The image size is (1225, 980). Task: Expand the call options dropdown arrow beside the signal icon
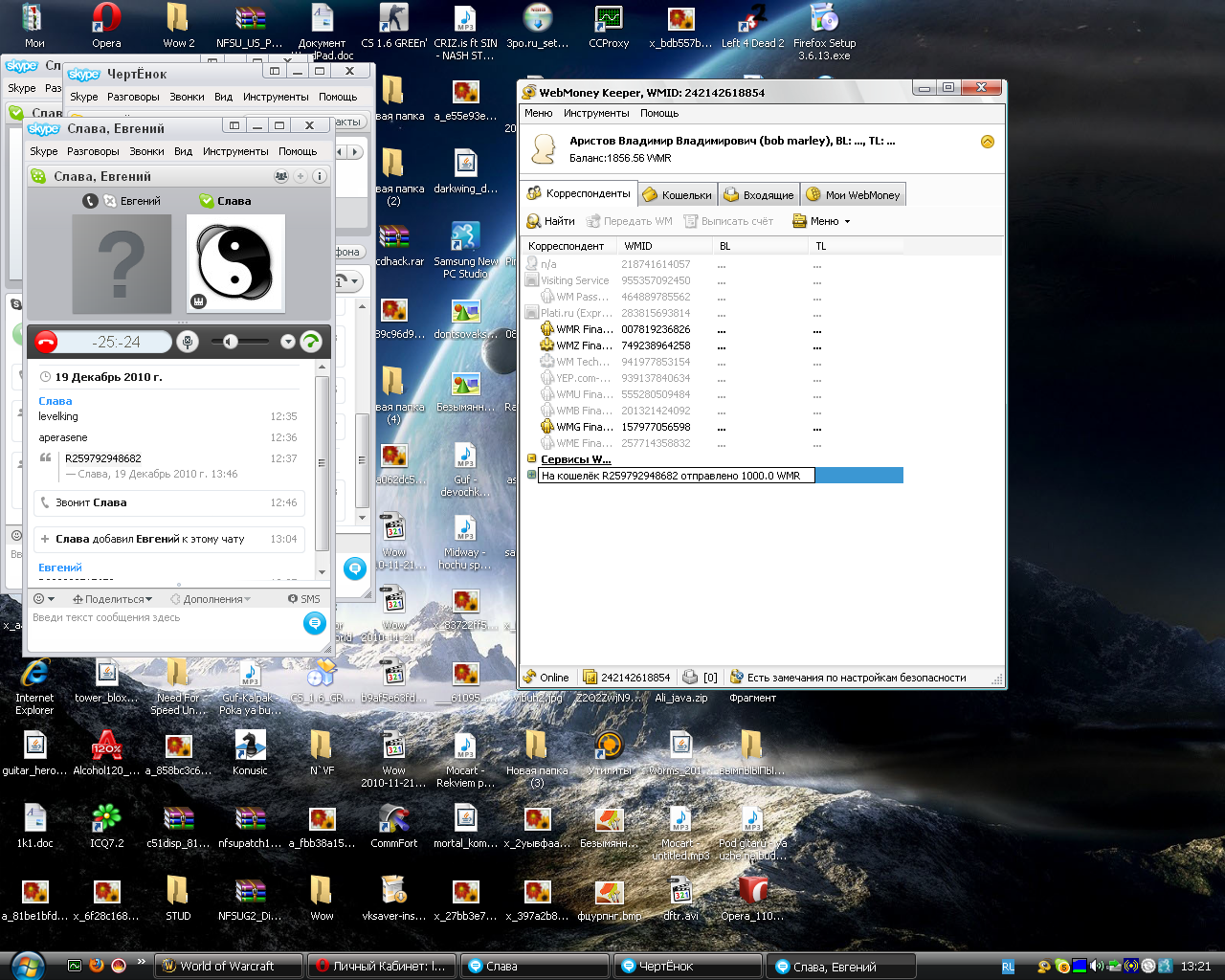point(287,342)
